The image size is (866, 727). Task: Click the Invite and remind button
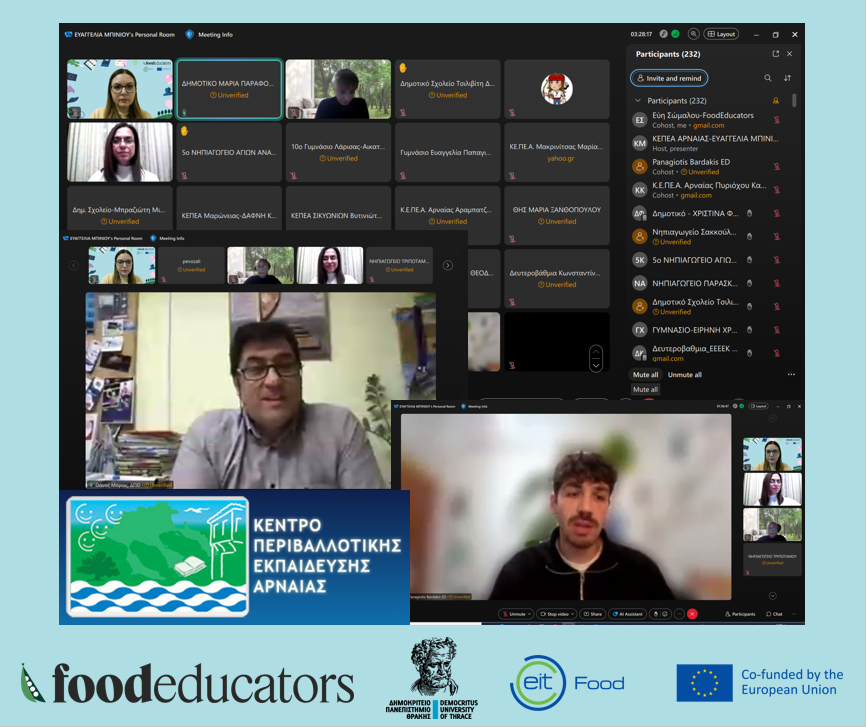pos(669,78)
